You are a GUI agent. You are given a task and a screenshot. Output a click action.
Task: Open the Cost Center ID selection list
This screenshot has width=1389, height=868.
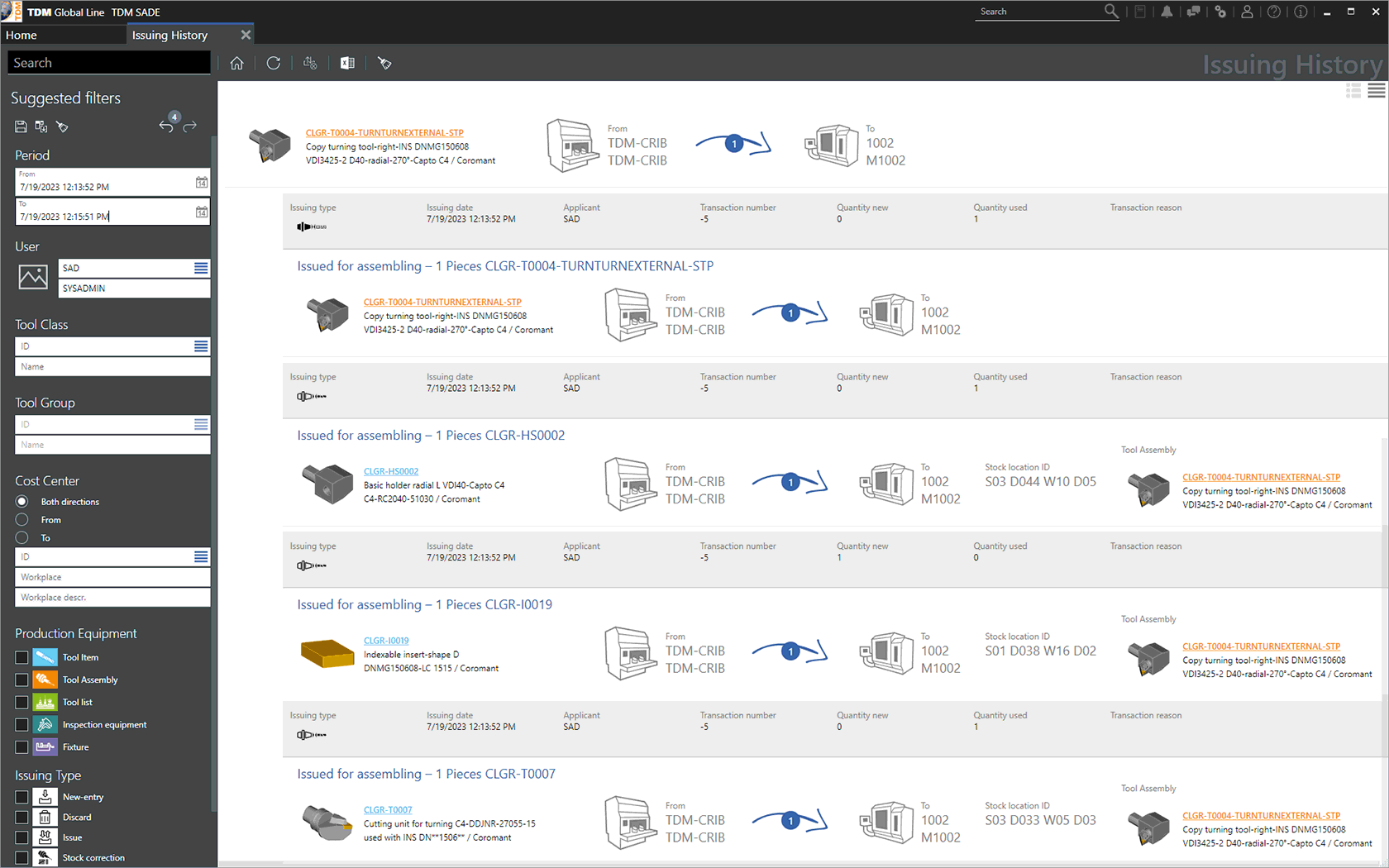click(x=201, y=556)
